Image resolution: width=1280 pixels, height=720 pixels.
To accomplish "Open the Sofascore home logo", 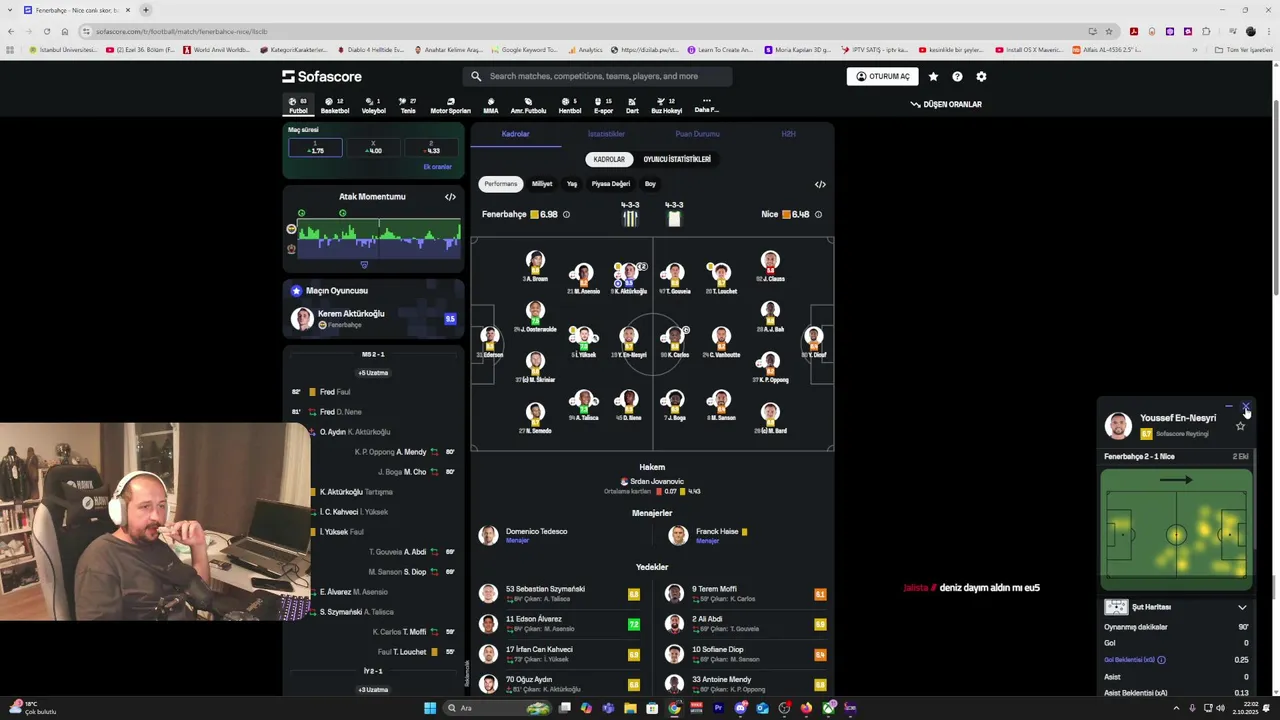I will [322, 76].
